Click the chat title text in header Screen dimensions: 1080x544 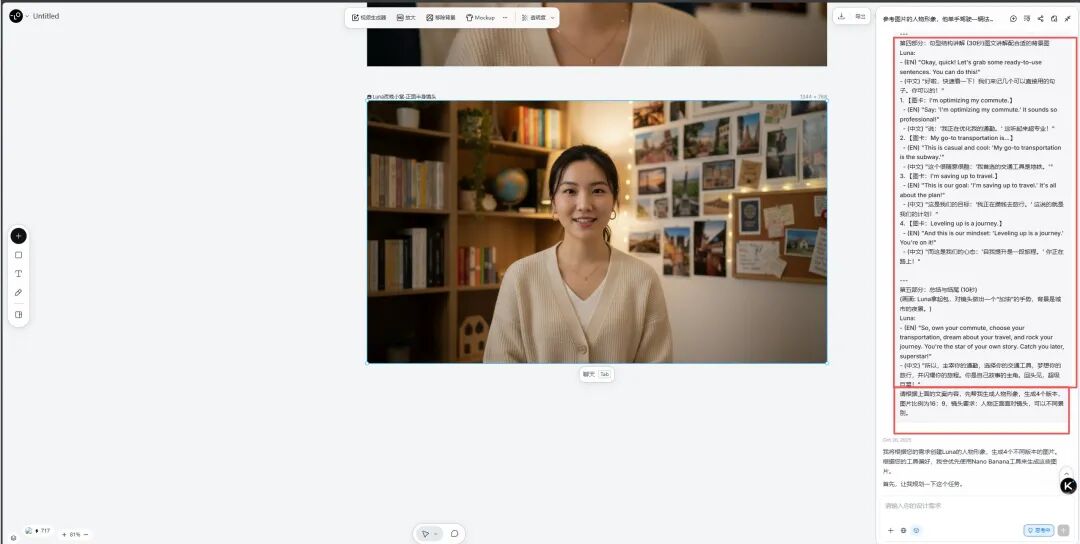(938, 19)
